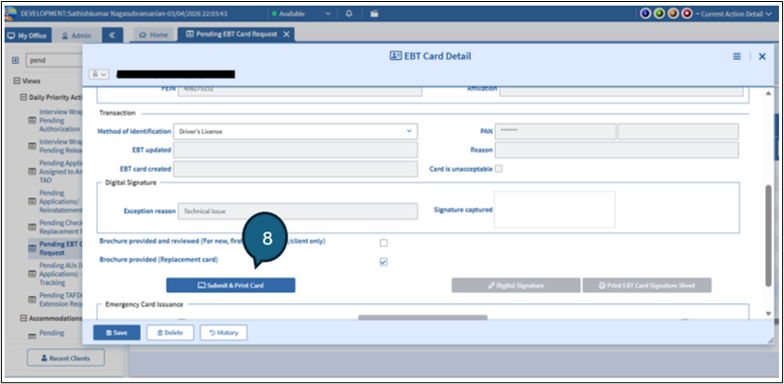This screenshot has height=384, width=784.
Task: Click the Save button
Action: click(x=116, y=332)
